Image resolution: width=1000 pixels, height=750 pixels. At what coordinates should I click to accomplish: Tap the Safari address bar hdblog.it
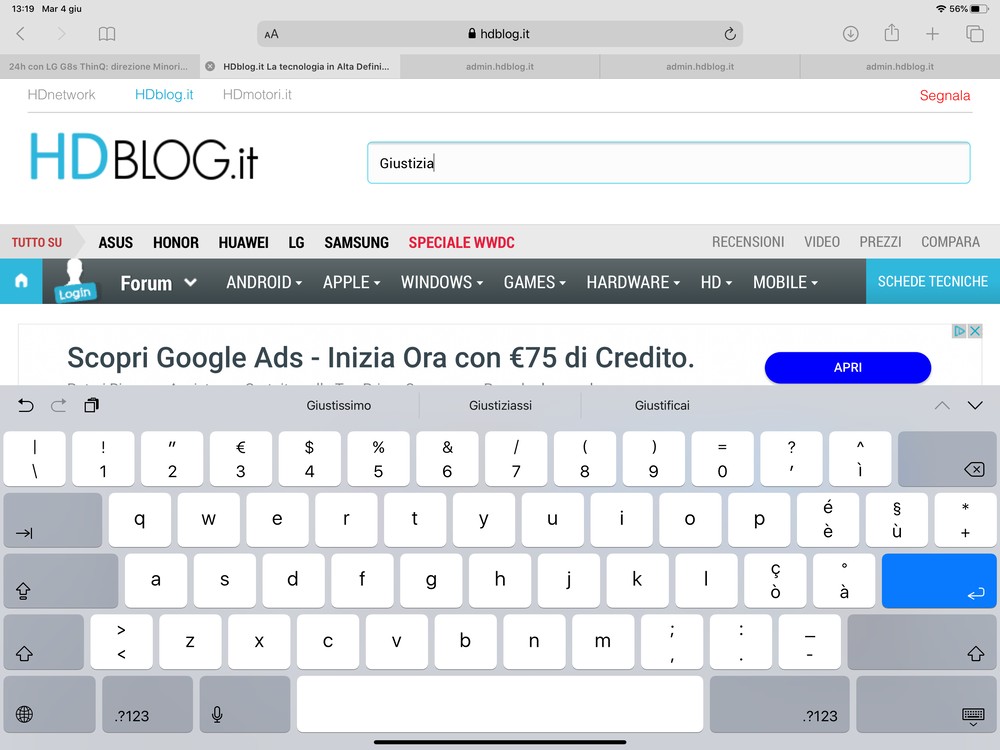499,34
